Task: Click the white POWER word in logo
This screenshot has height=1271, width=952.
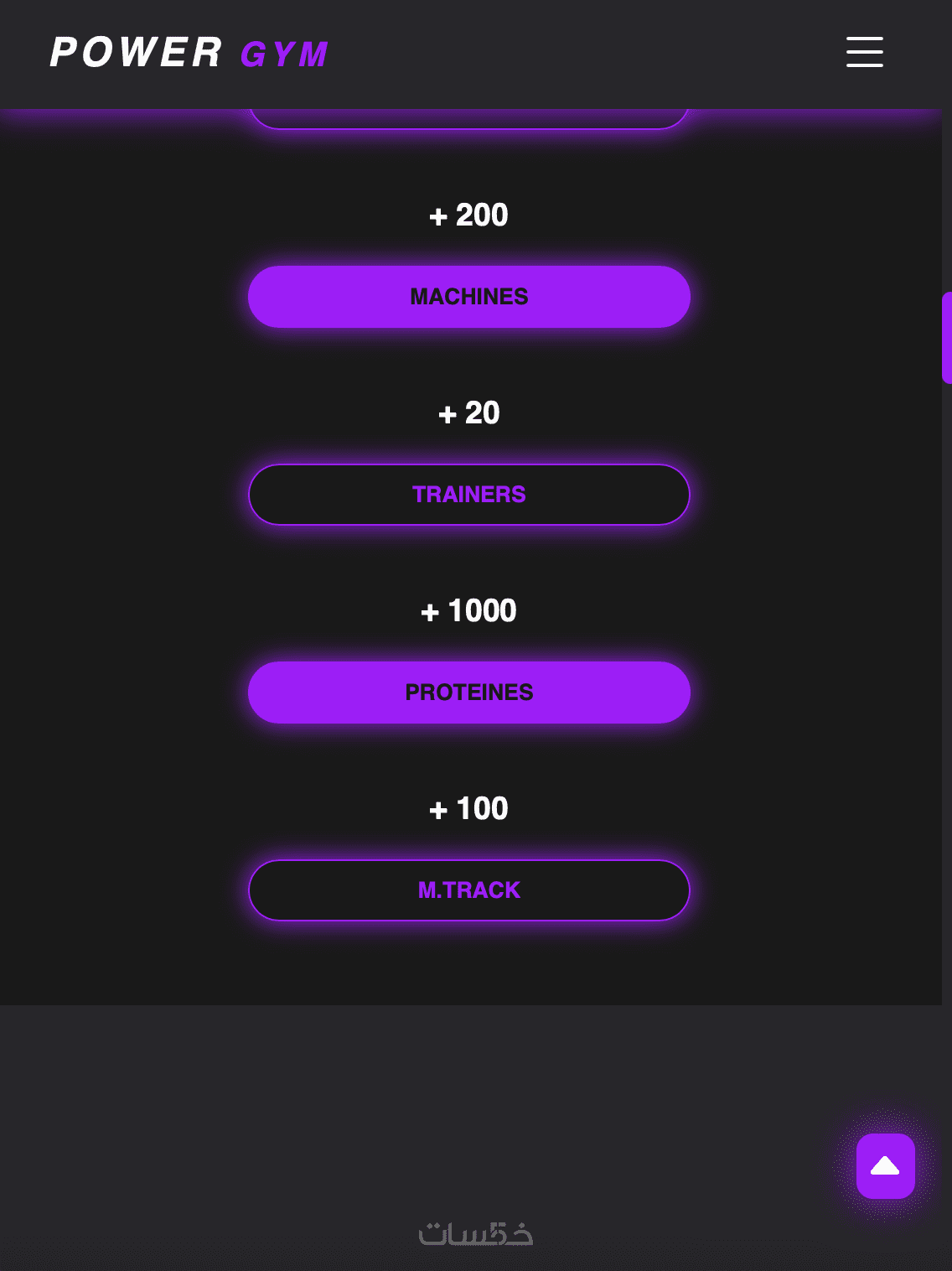Action: tap(136, 53)
